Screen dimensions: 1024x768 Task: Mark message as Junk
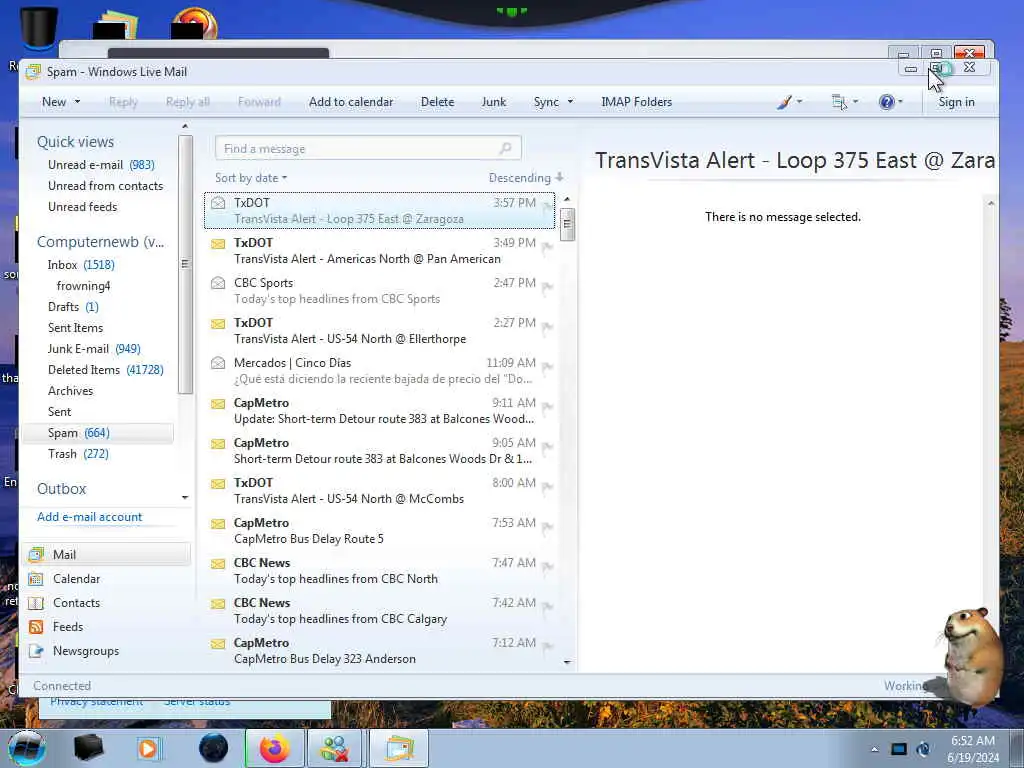tap(494, 102)
